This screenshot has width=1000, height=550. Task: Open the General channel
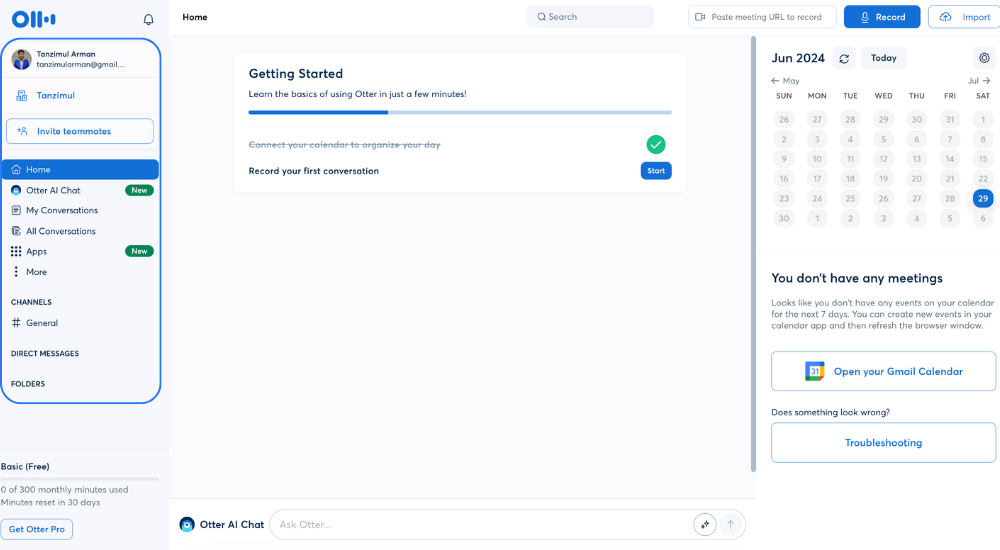42,323
